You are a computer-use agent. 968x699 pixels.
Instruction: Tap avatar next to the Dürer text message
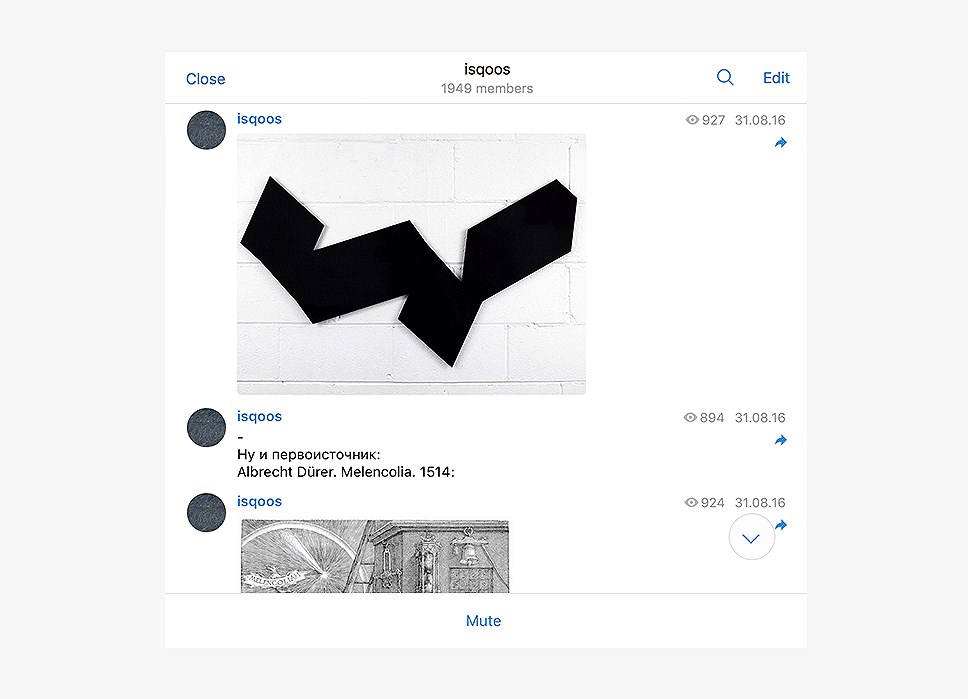pyautogui.click(x=206, y=427)
